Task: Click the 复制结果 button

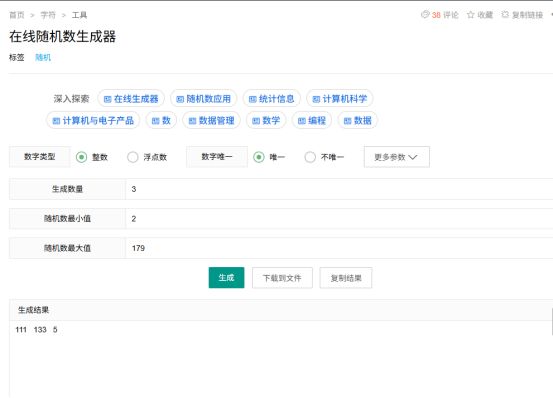Action: pos(346,278)
